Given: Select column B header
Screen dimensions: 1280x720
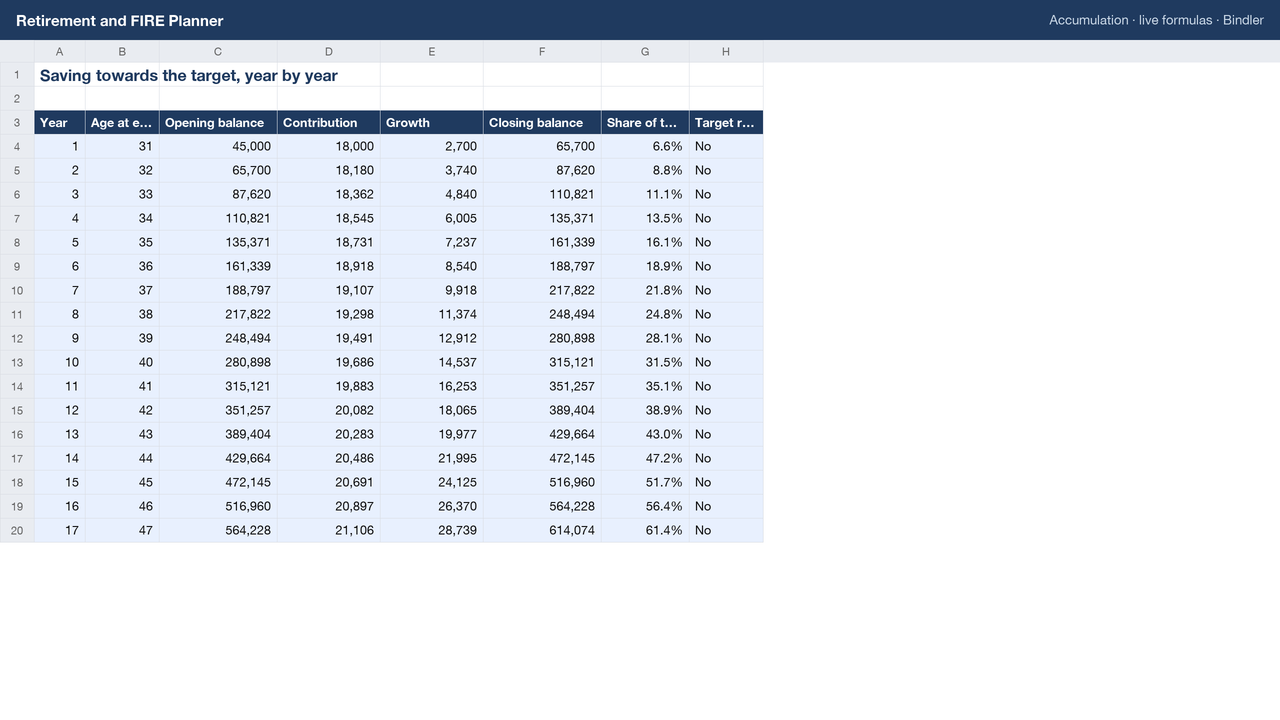Looking at the screenshot, I should [x=122, y=51].
